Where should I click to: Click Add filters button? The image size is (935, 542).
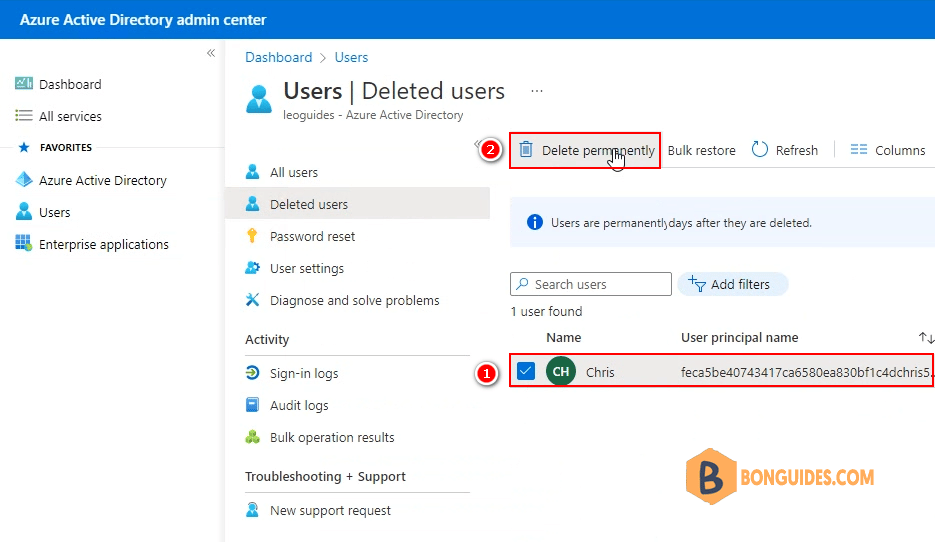point(733,284)
